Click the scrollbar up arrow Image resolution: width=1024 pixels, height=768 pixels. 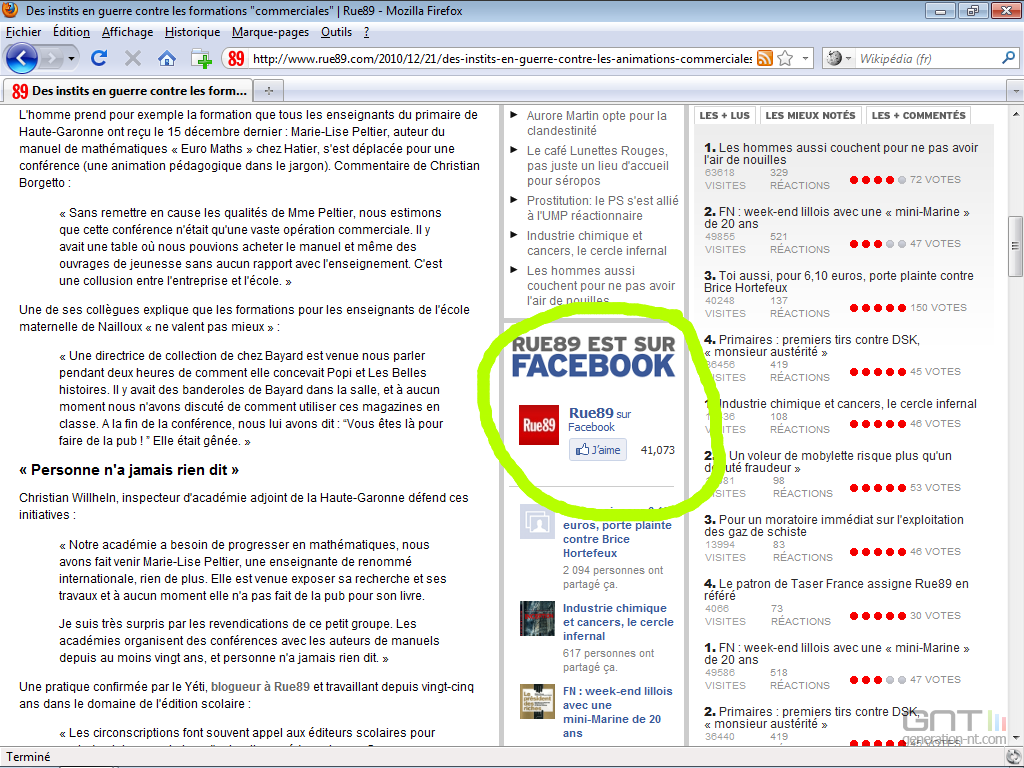click(1016, 114)
